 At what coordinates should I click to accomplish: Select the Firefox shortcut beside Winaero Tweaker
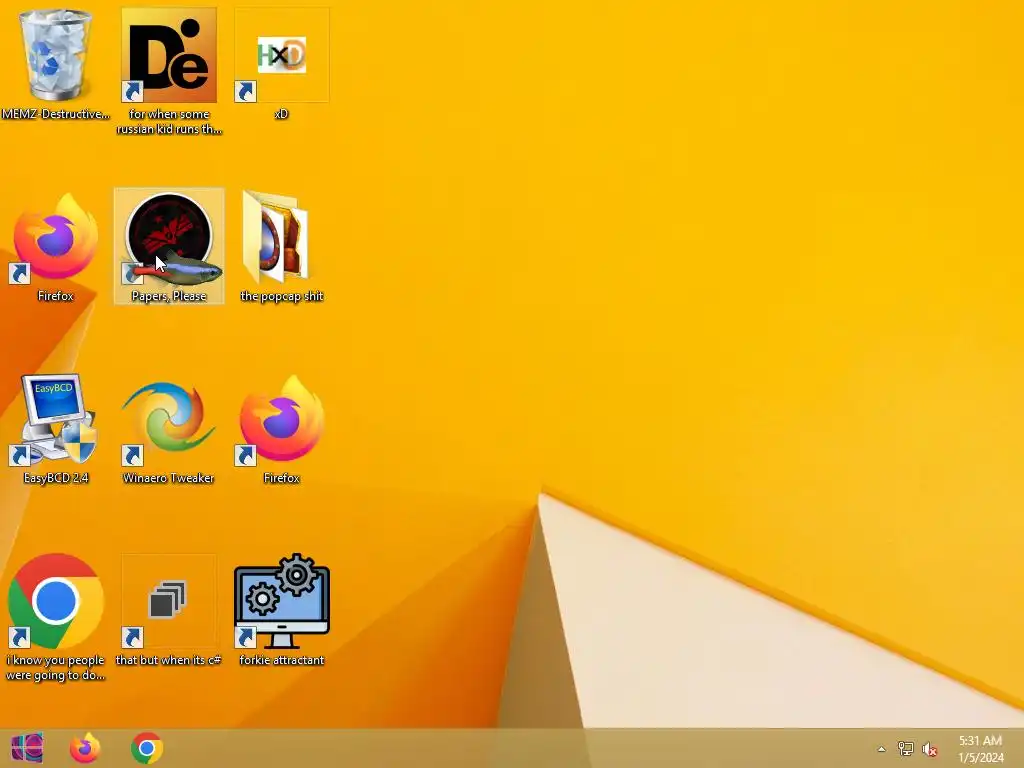pyautogui.click(x=281, y=420)
